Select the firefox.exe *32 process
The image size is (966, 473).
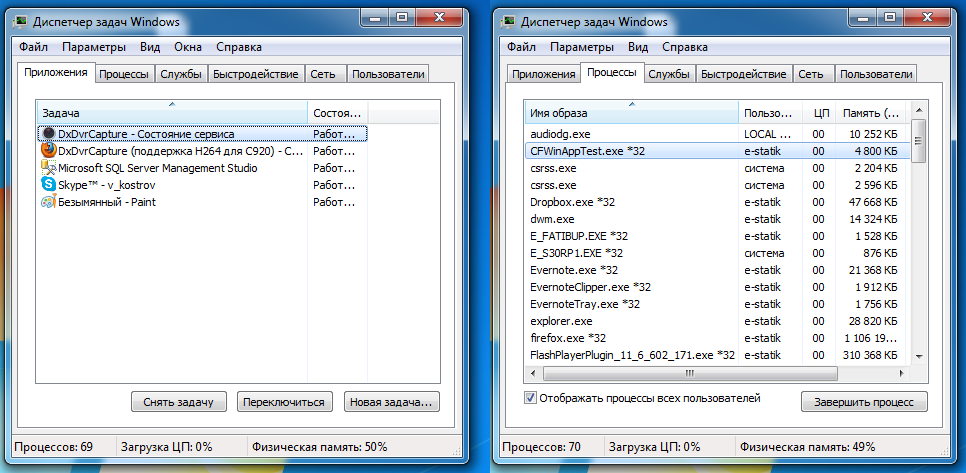click(x=716, y=338)
